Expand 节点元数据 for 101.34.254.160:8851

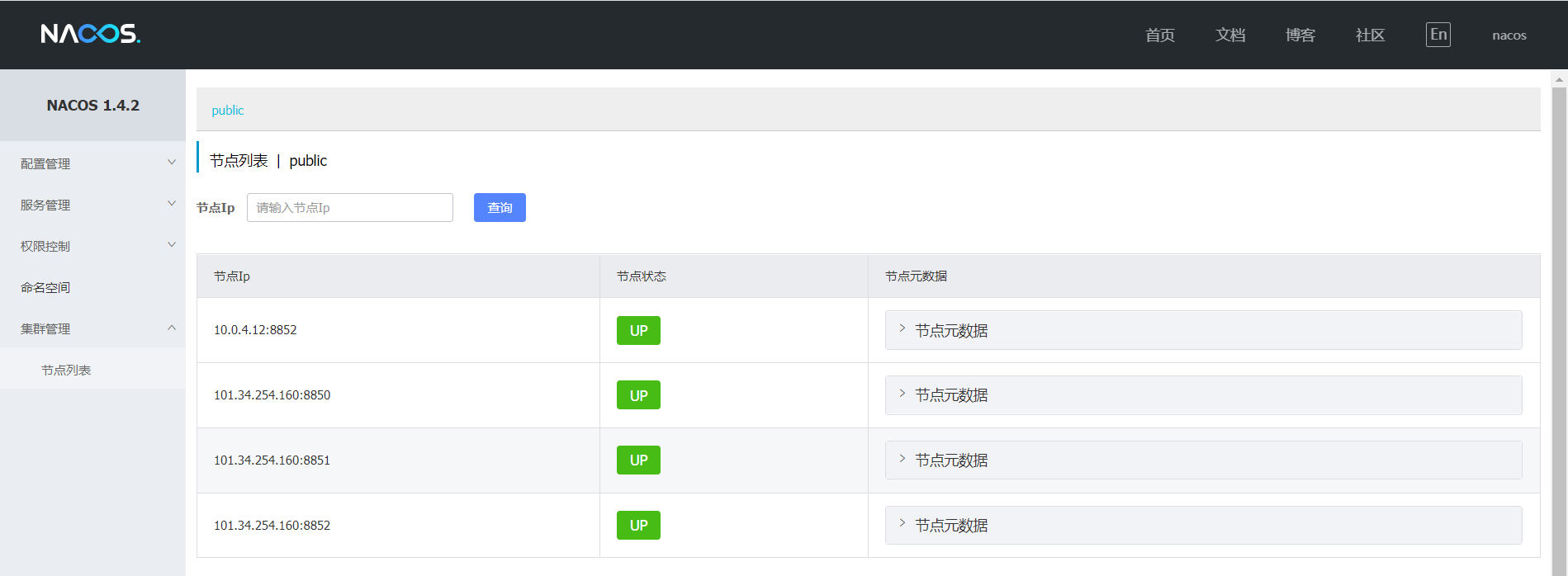tap(1203, 460)
